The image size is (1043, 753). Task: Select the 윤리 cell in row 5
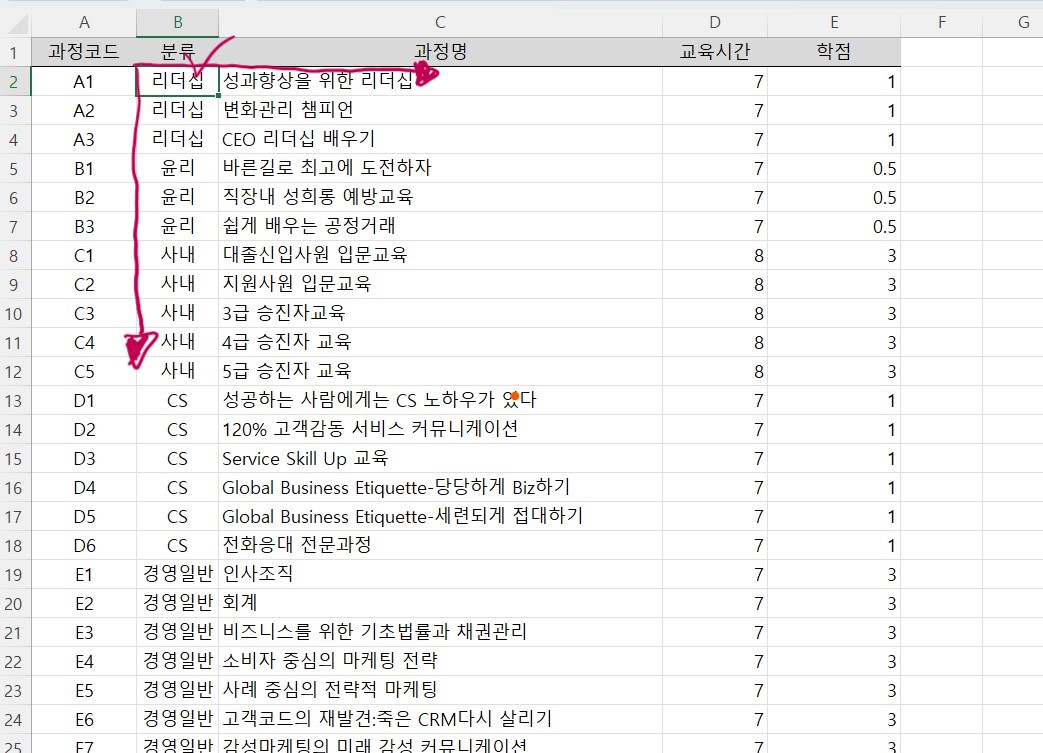coord(177,167)
